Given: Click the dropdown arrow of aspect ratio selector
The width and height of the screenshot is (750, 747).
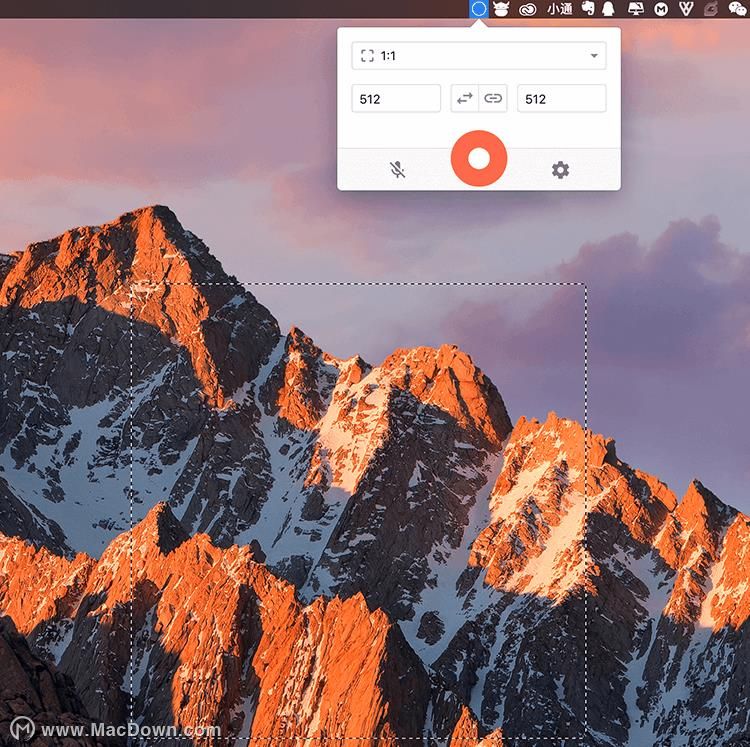Looking at the screenshot, I should (594, 56).
